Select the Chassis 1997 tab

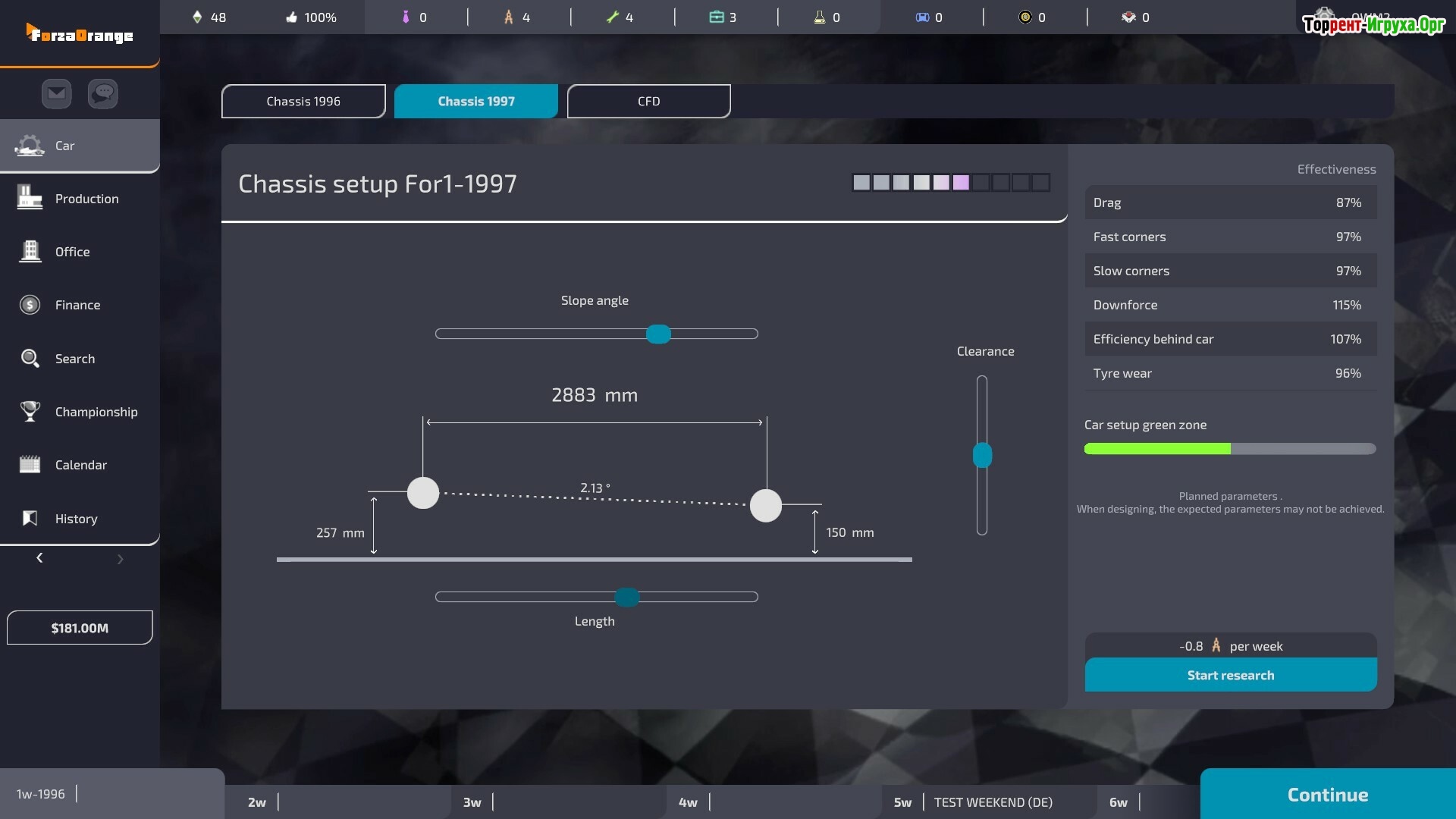pos(476,101)
